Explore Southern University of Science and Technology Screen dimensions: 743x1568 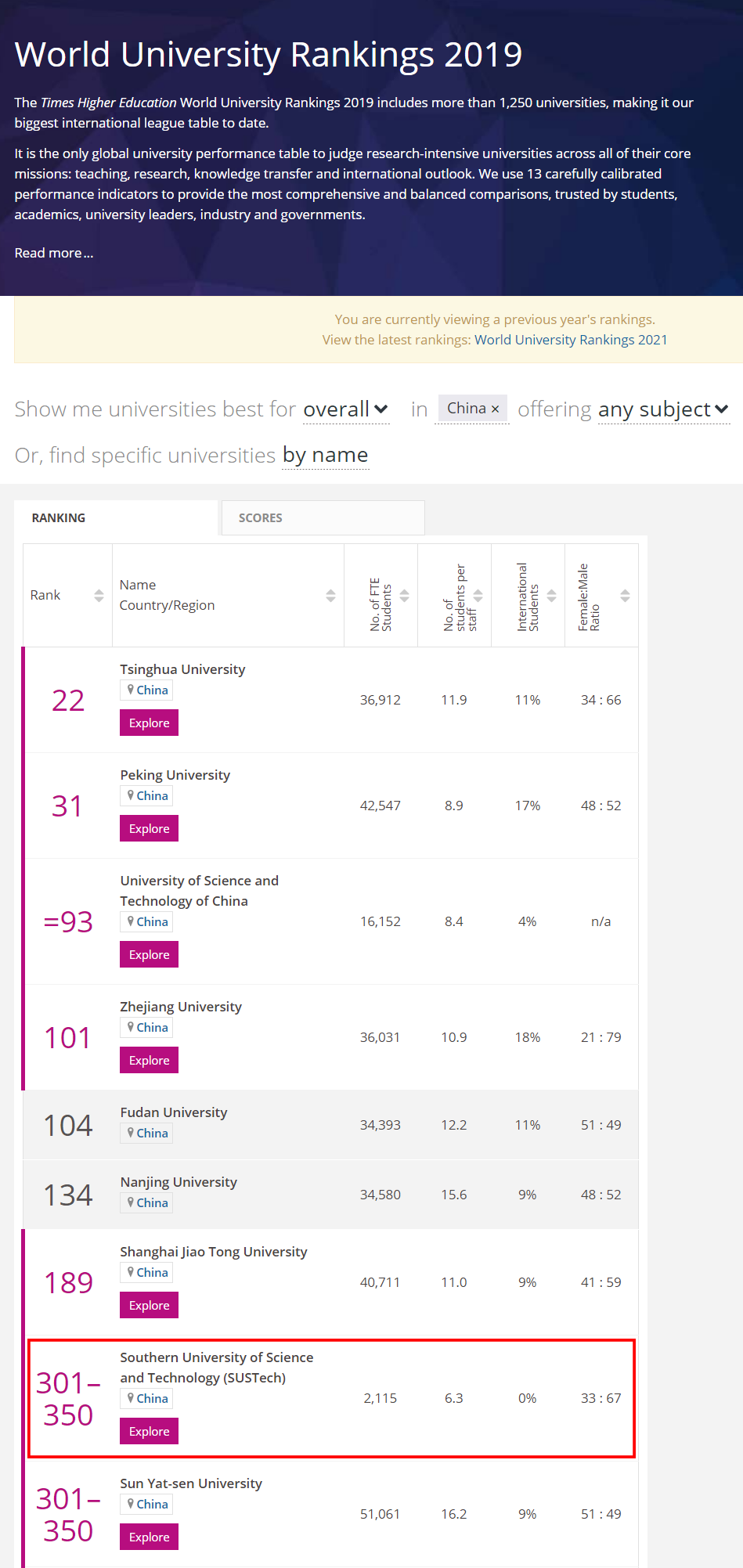[x=149, y=1431]
